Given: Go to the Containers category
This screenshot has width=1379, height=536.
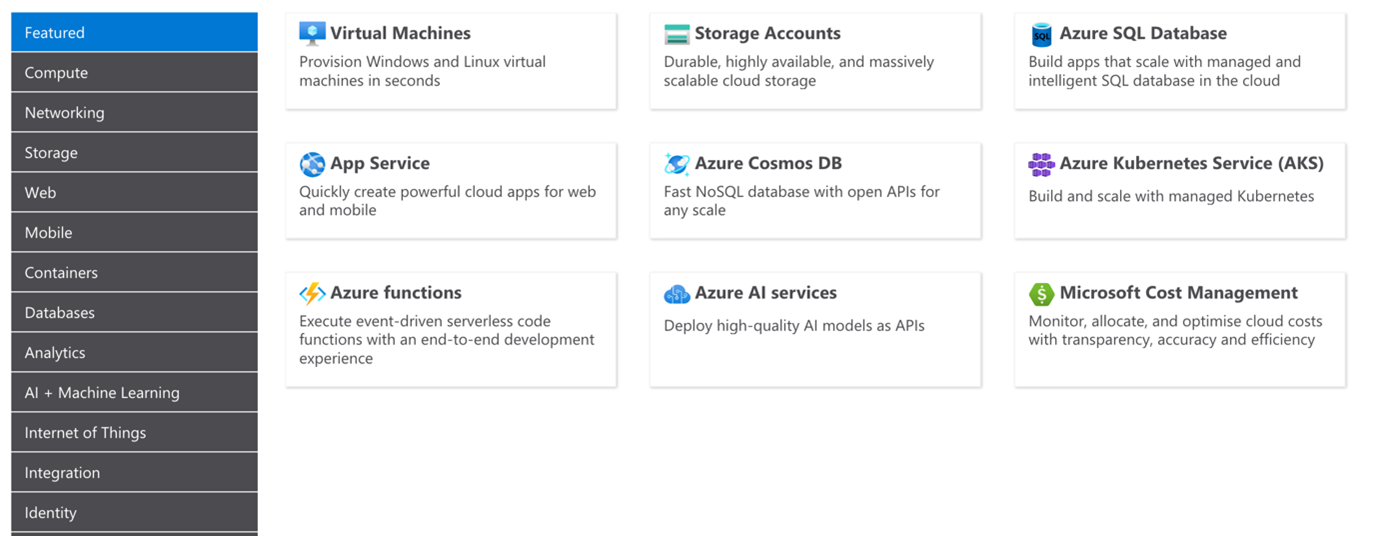Looking at the screenshot, I should pyautogui.click(x=134, y=272).
